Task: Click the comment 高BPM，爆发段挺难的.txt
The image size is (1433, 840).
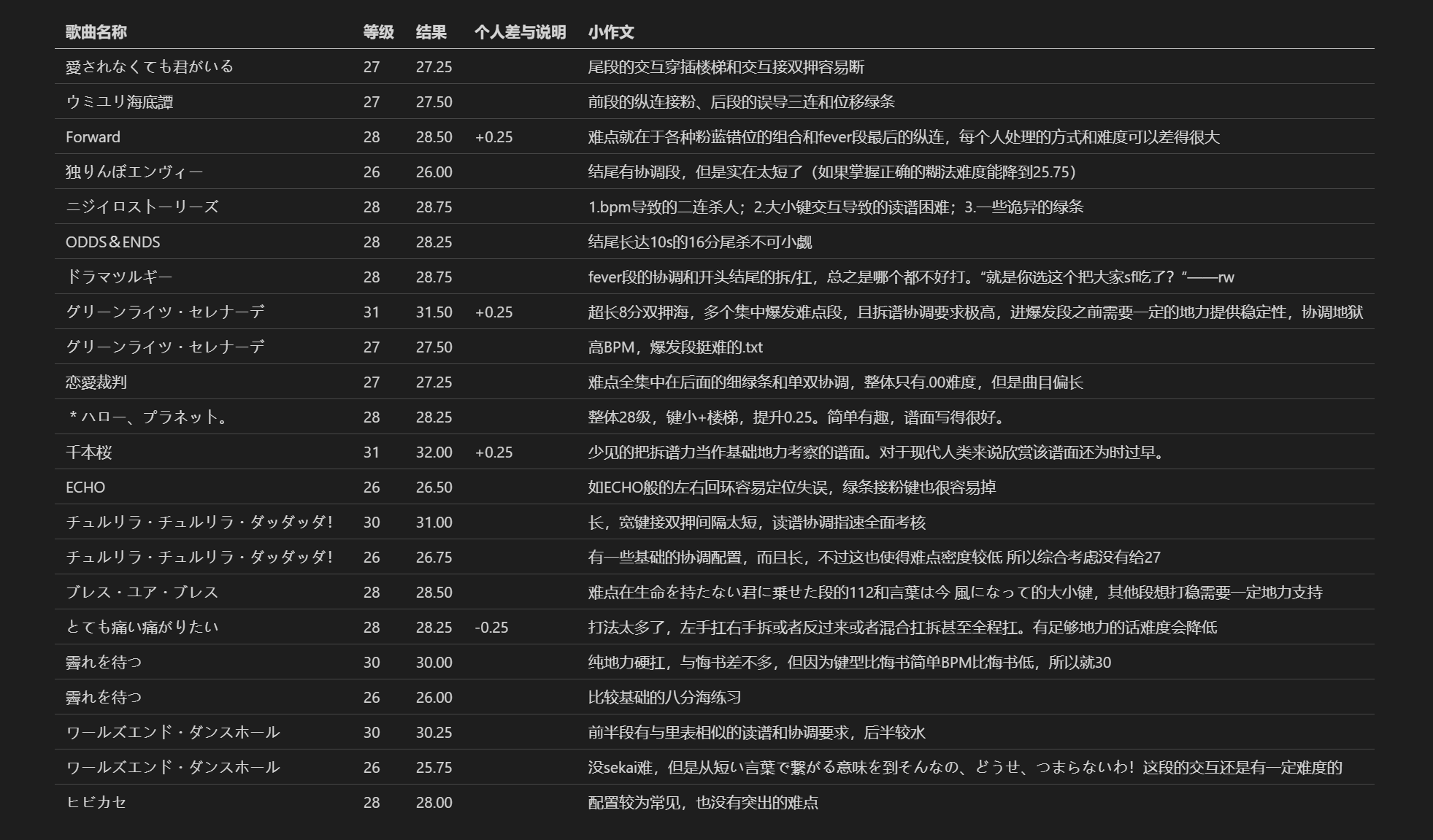Action: tap(675, 347)
